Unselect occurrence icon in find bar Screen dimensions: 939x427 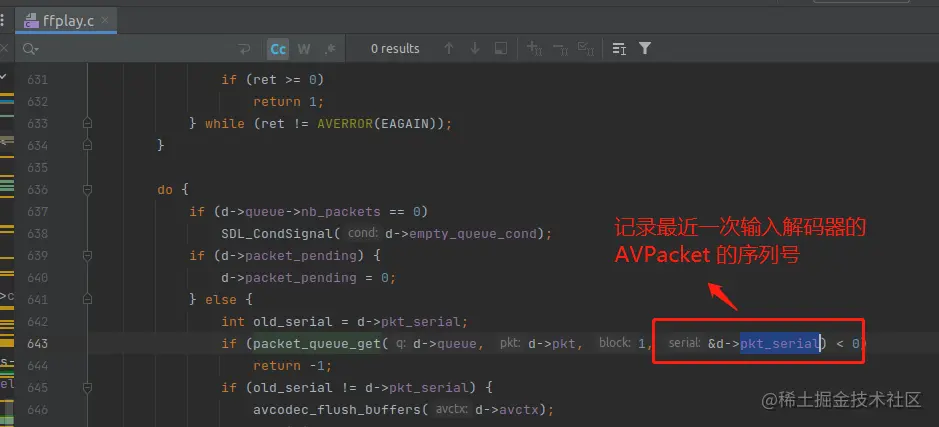point(560,49)
